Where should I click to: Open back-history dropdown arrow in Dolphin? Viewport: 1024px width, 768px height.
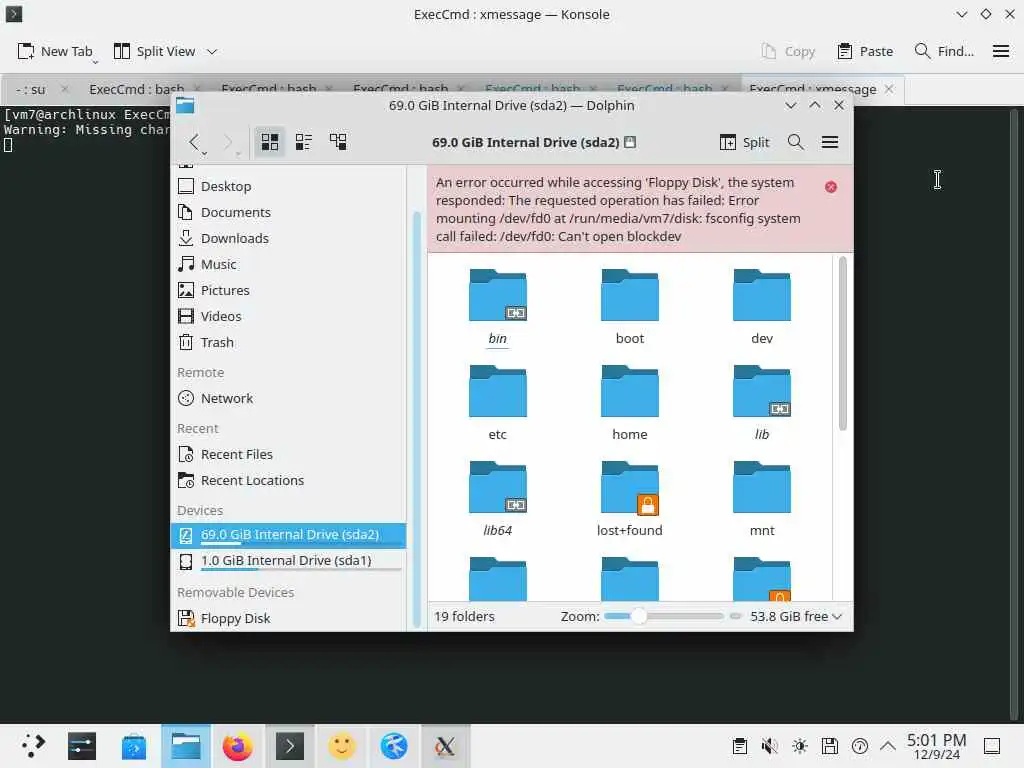[204, 153]
